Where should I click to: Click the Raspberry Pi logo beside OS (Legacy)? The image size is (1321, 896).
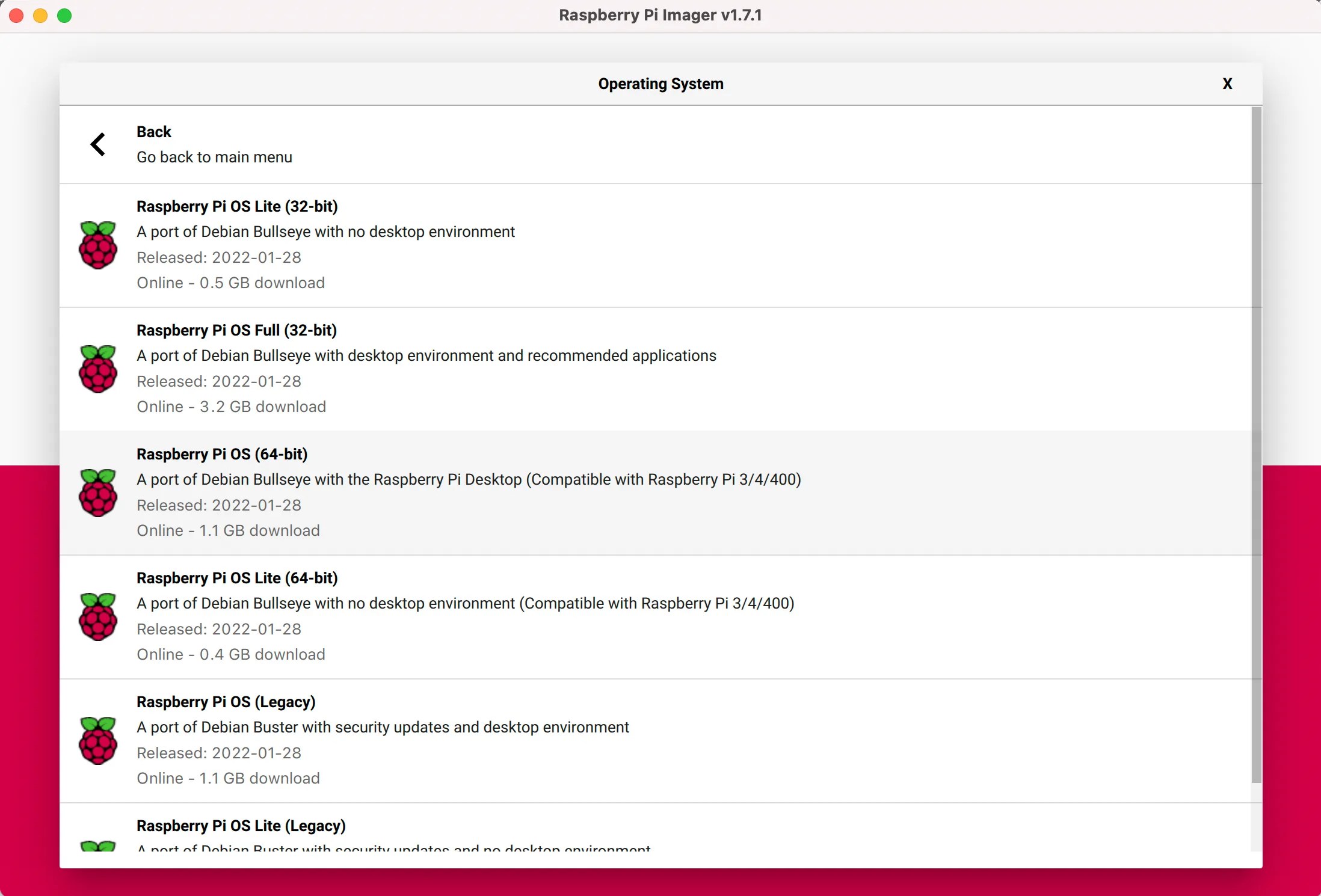pos(98,741)
